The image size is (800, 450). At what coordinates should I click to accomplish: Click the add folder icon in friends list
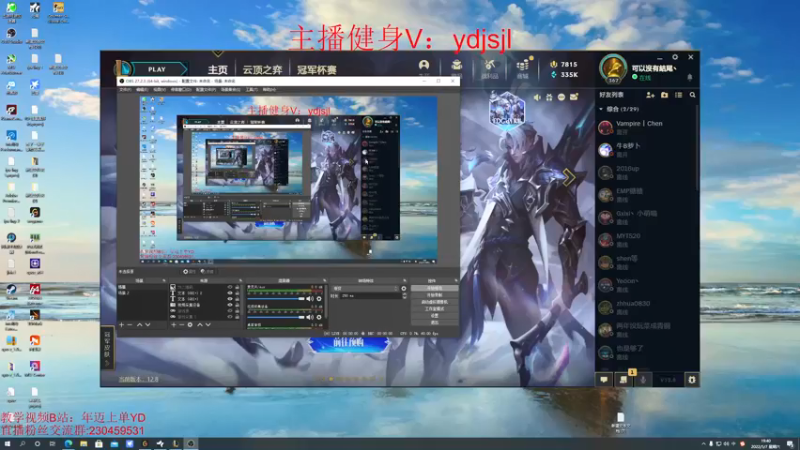tap(664, 95)
